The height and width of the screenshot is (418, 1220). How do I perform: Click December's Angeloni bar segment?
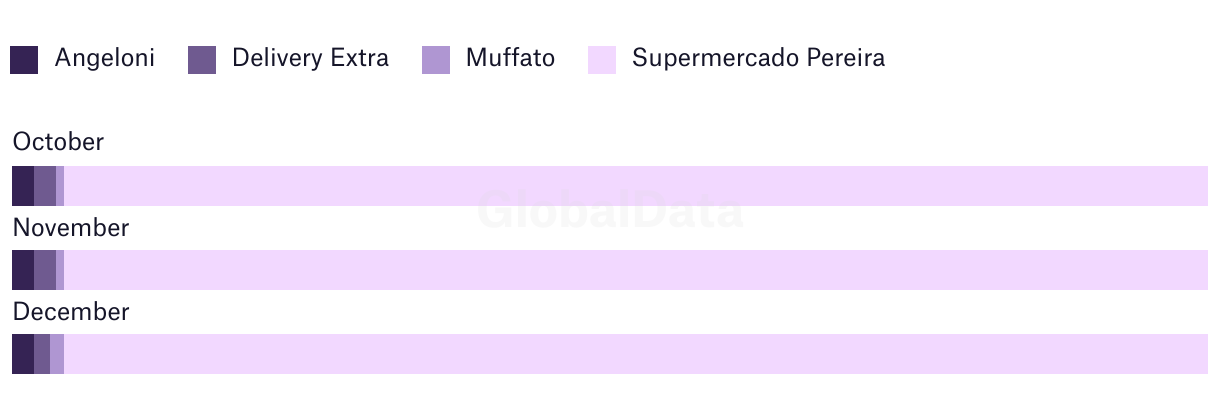tap(23, 354)
